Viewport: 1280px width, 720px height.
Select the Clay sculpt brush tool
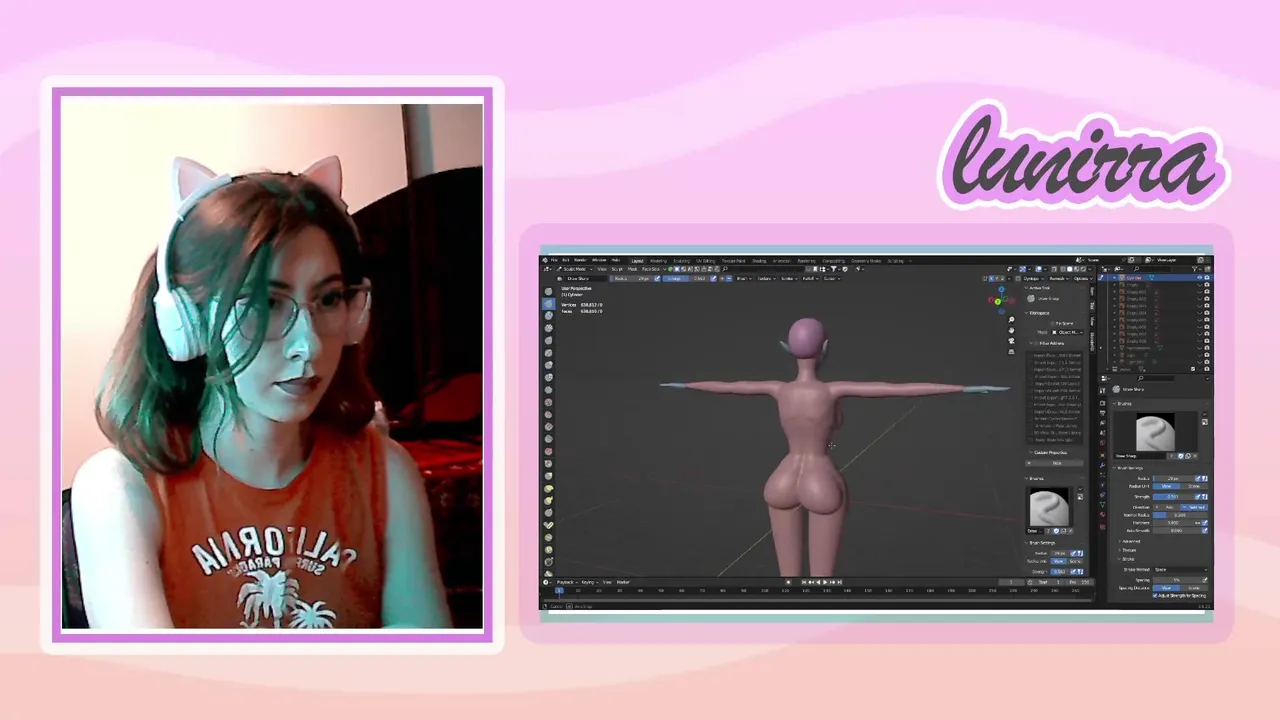tap(548, 316)
